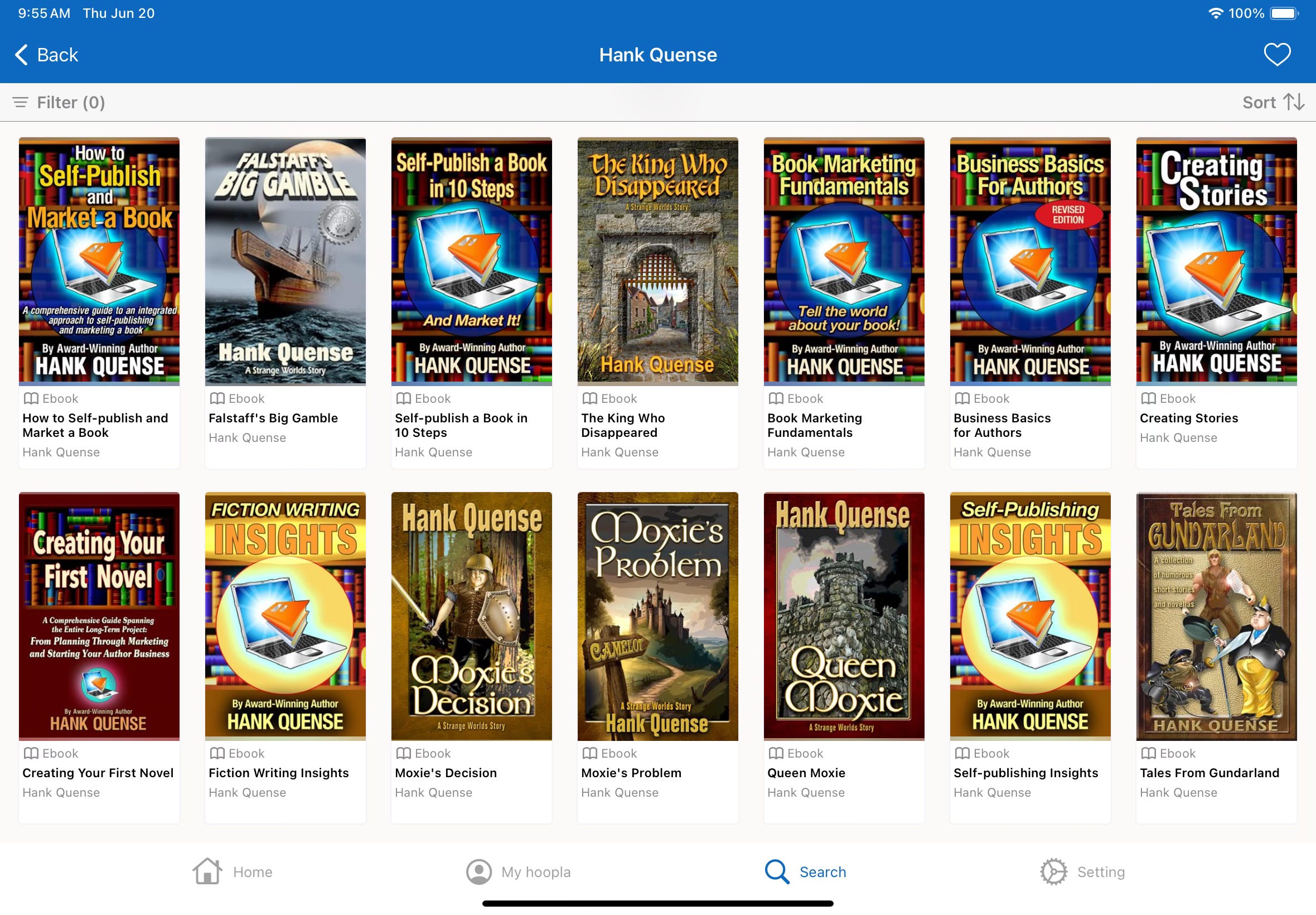Click title text 'Book Marketing Fundamentals'

[x=814, y=425]
